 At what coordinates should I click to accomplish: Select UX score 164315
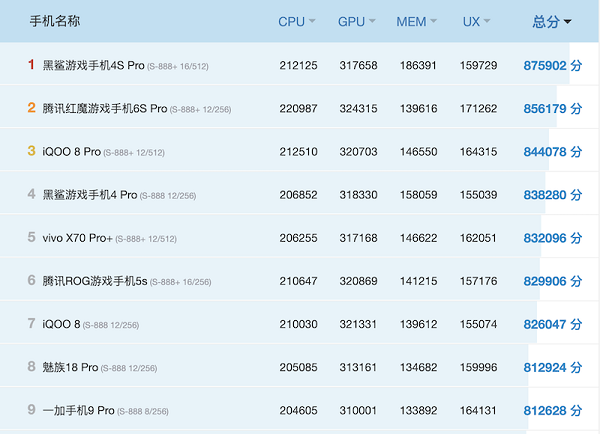click(x=478, y=152)
